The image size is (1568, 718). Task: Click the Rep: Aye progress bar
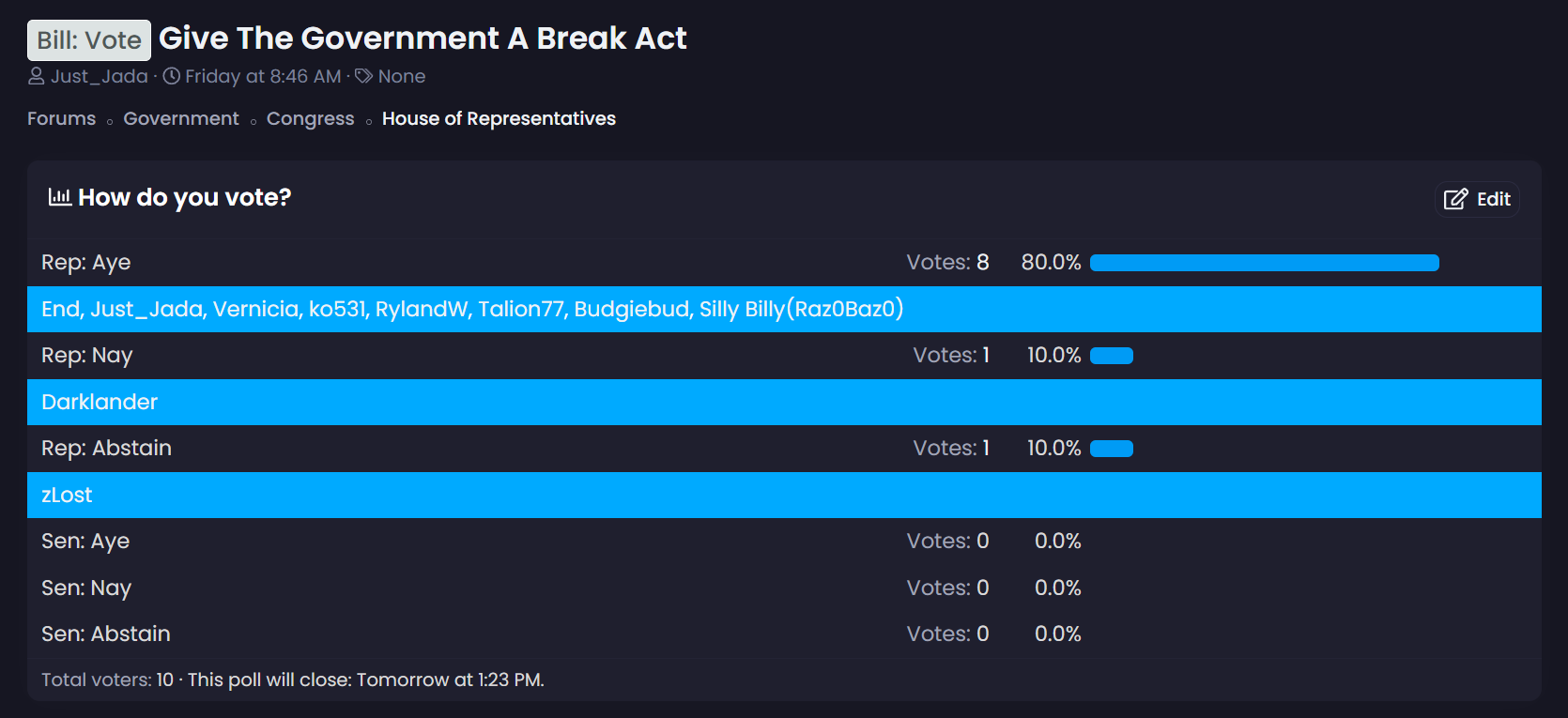point(1264,263)
